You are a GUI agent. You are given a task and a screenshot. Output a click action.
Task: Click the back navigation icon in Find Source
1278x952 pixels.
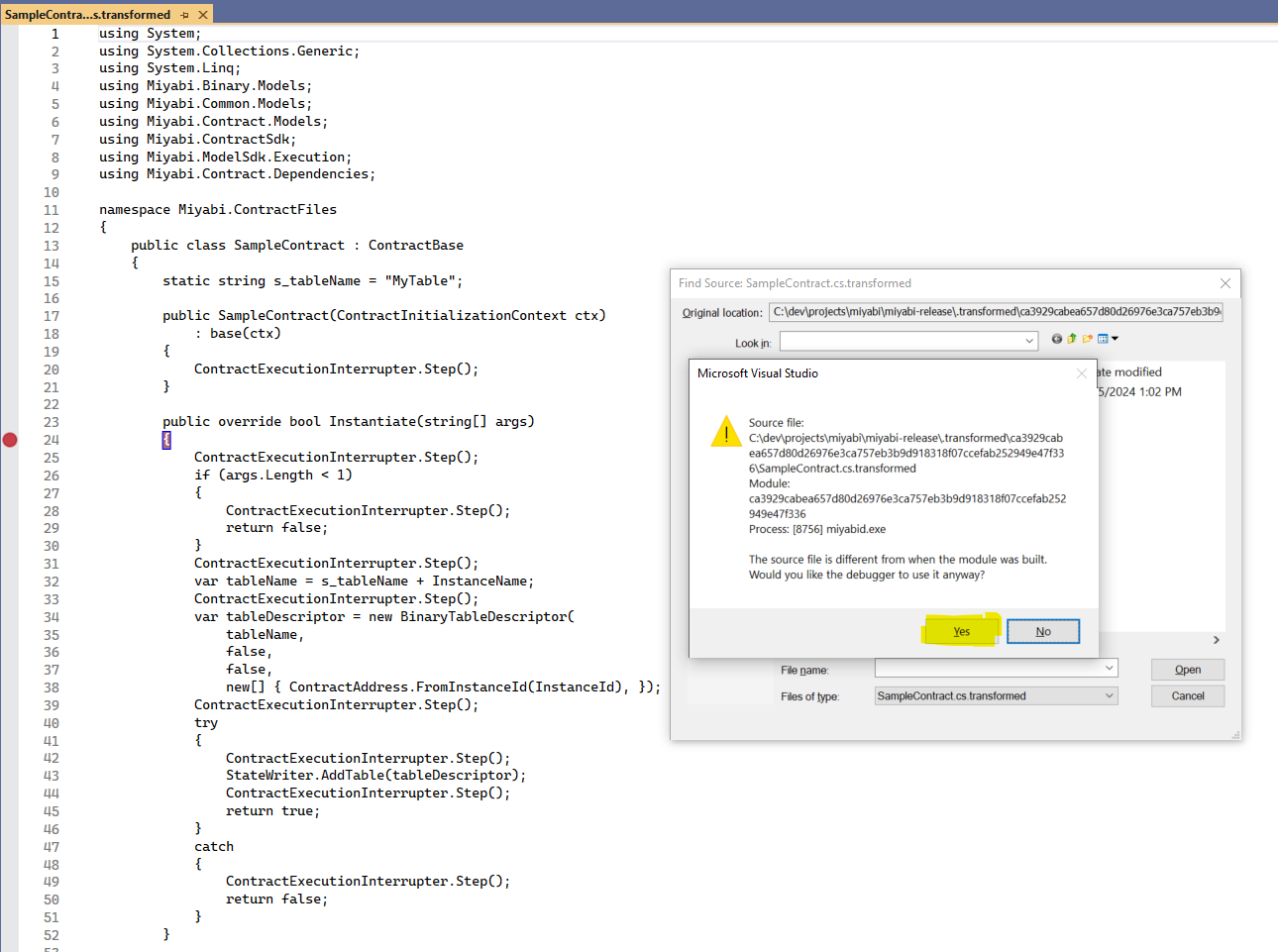click(x=1057, y=339)
